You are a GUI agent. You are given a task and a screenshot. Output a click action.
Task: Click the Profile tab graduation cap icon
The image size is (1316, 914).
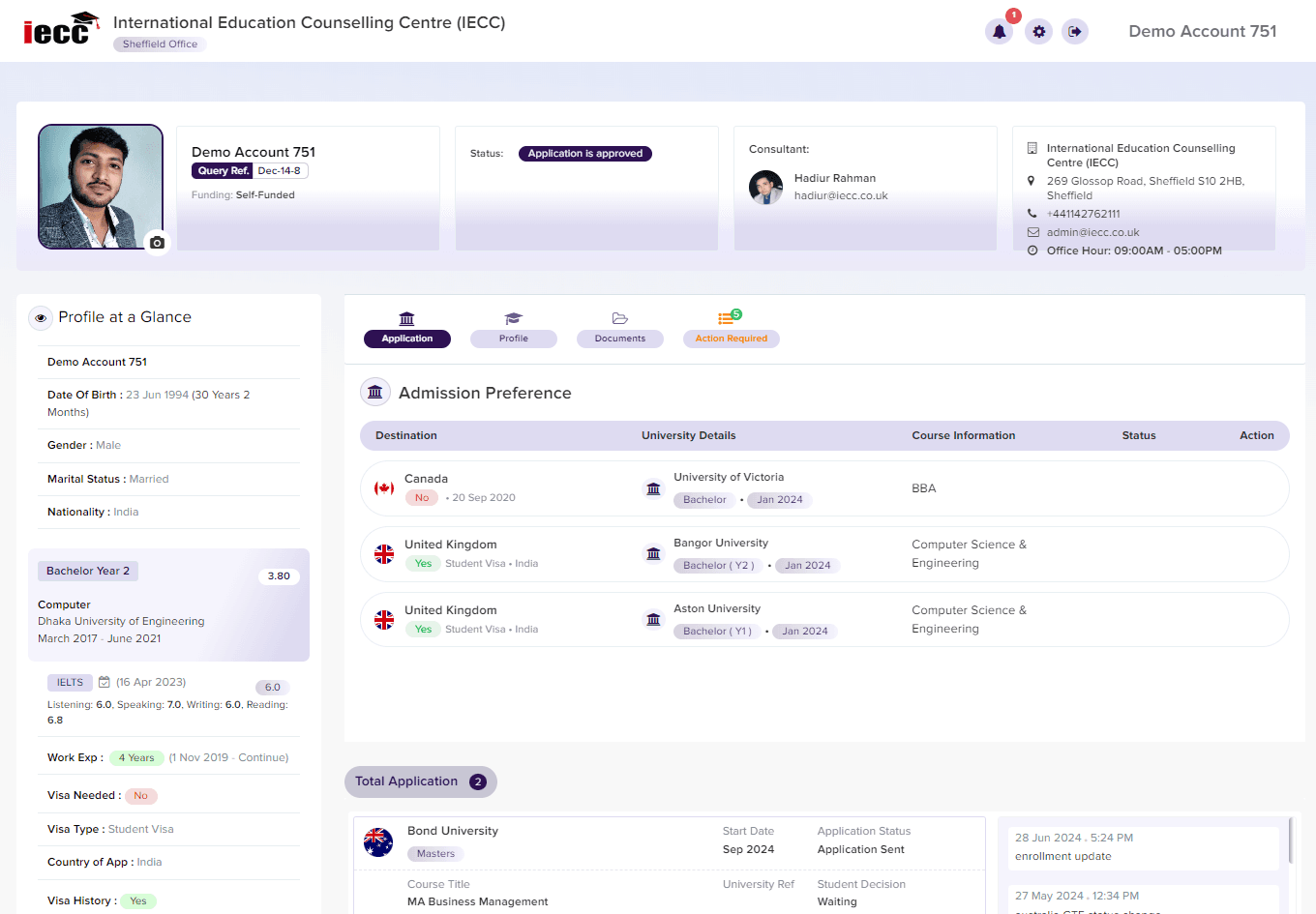(513, 318)
